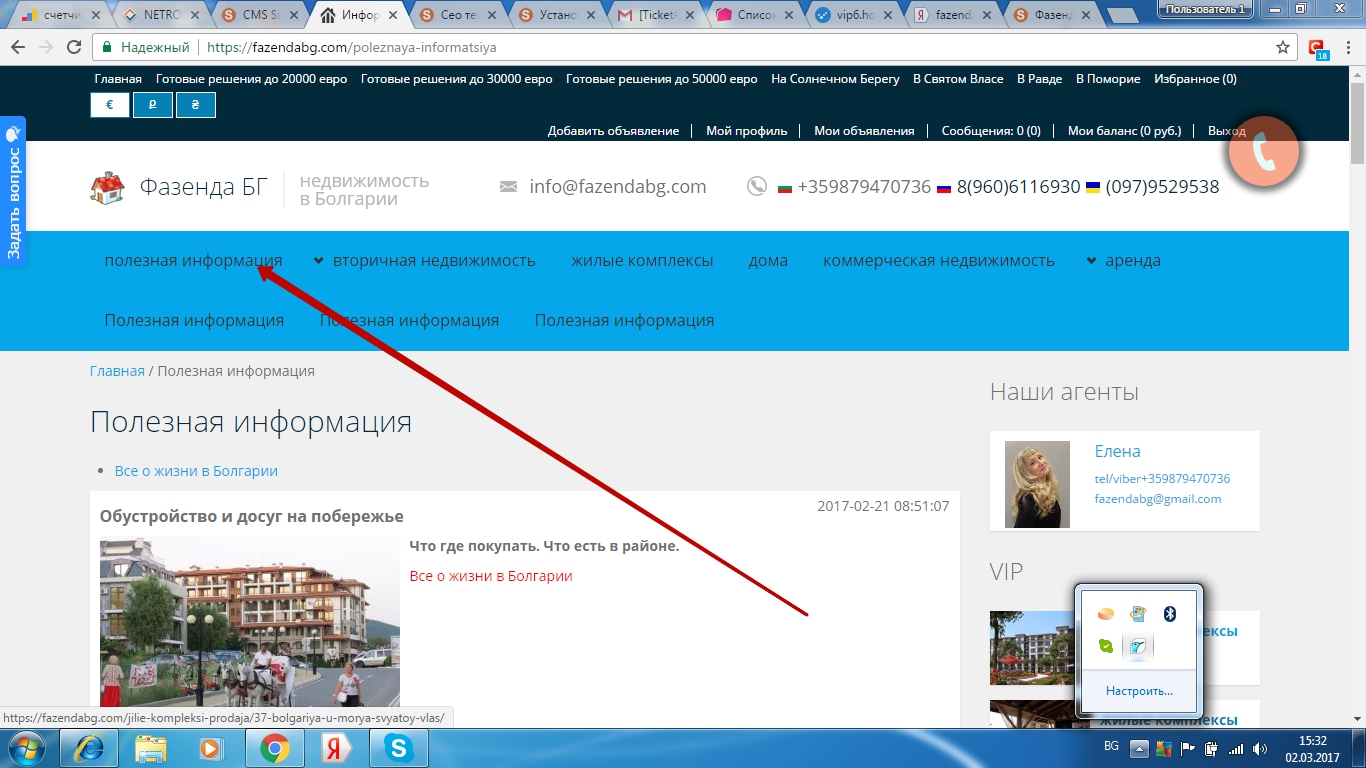
Task: Click the envelope icon beside info@fazendabg.com
Action: 508,187
